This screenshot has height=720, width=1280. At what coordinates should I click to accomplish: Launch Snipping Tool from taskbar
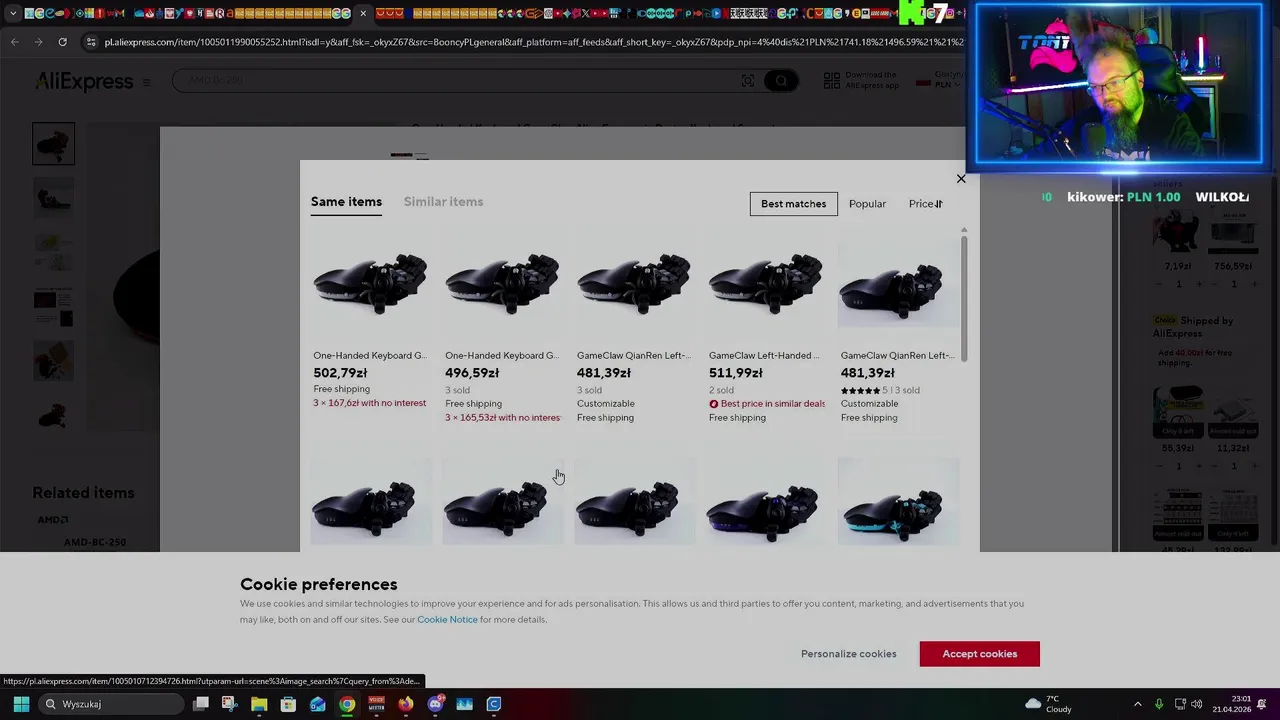(229, 704)
